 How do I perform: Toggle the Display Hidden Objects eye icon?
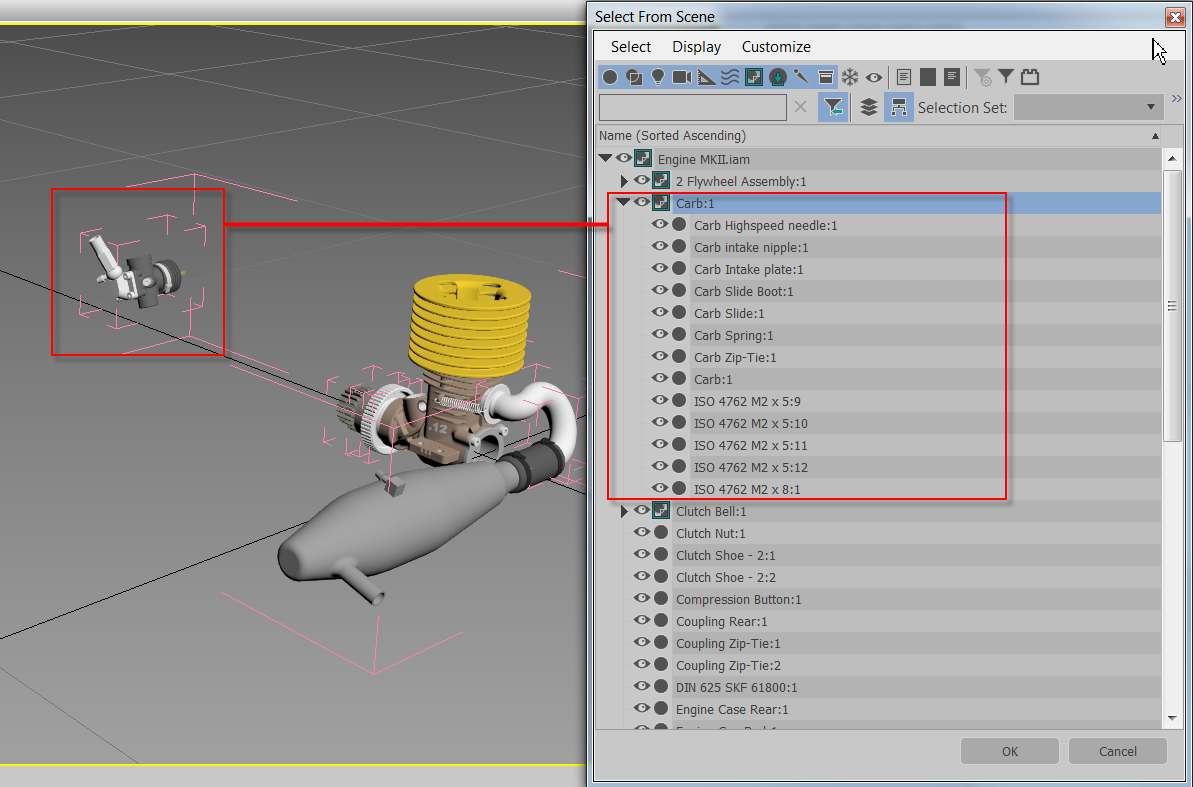[x=873, y=77]
